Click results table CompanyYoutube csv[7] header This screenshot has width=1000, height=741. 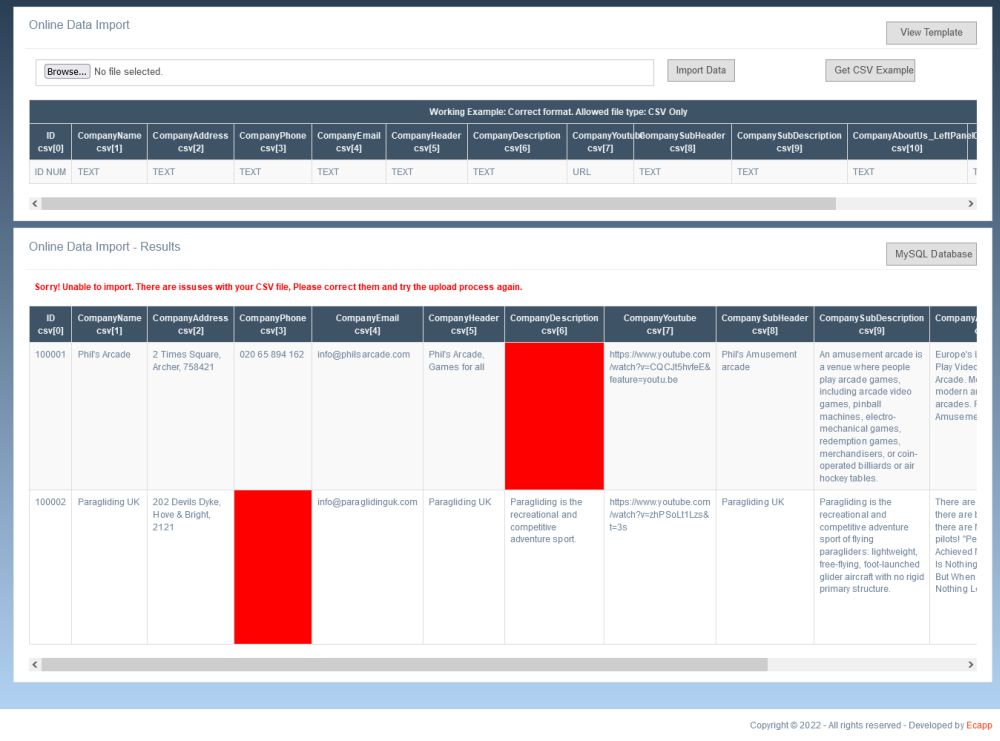coord(659,324)
